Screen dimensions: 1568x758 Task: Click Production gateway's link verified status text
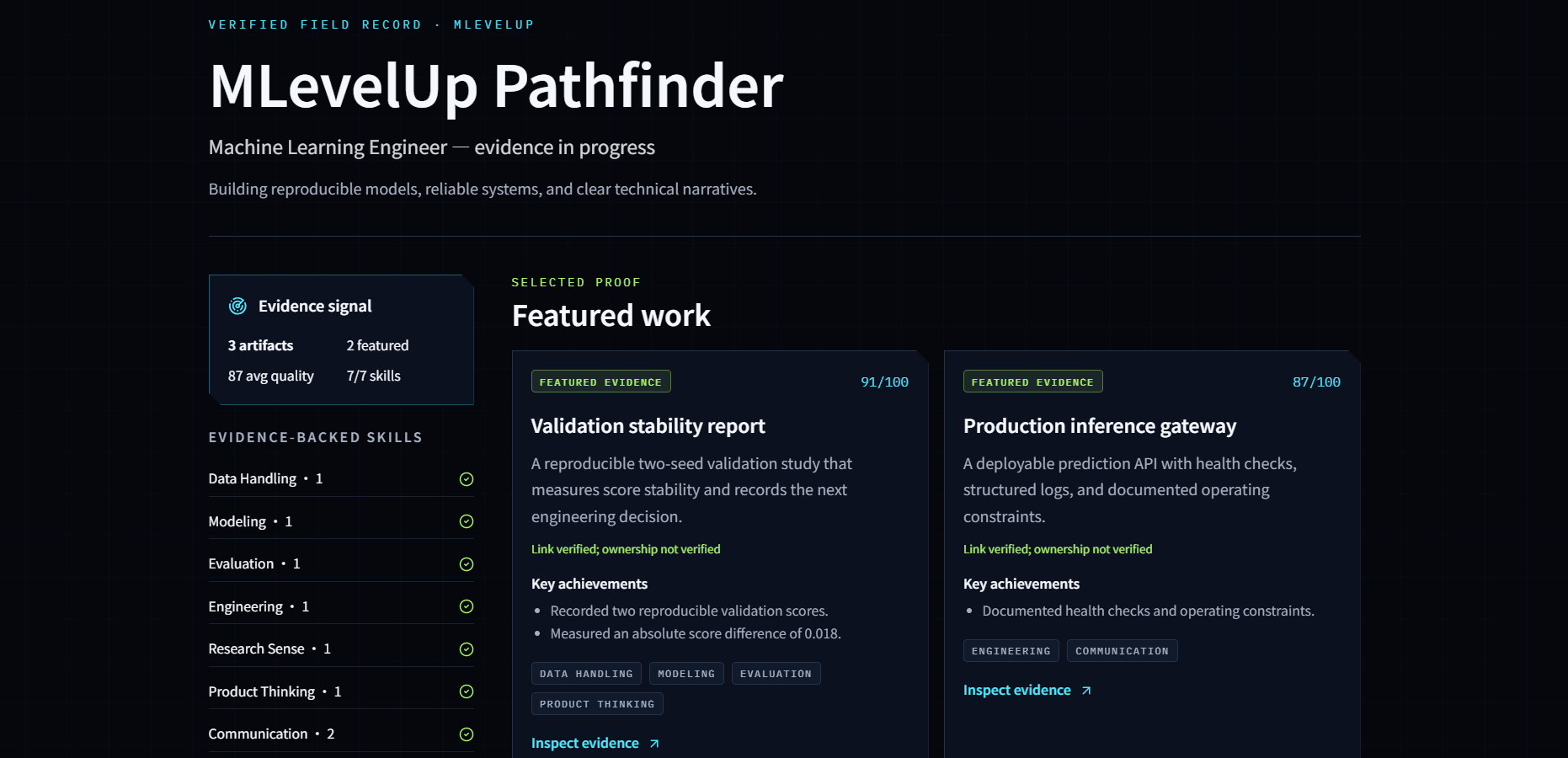1058,549
